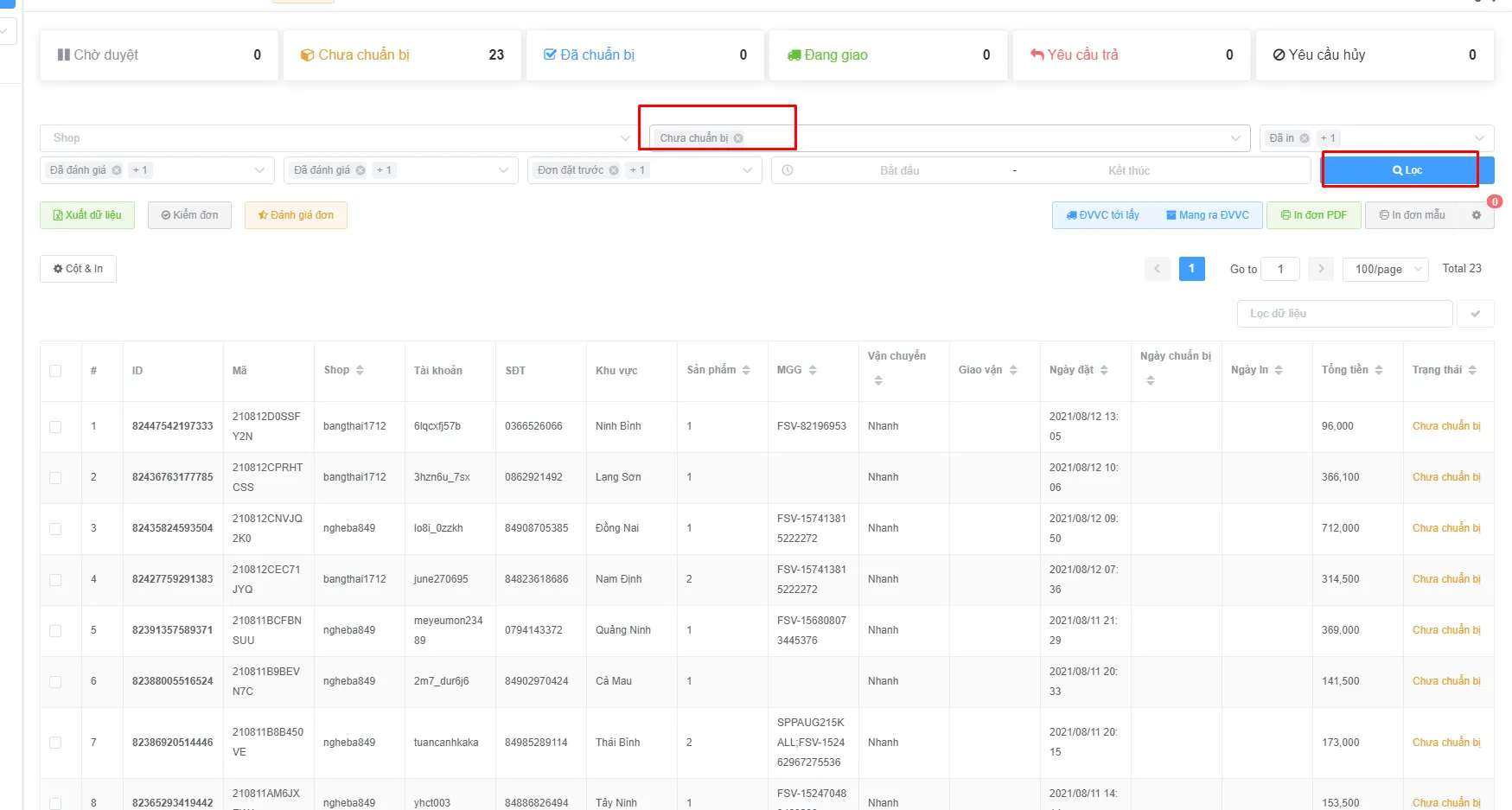
Task: Open the 100/page page size dropdown
Action: pyautogui.click(x=1386, y=269)
